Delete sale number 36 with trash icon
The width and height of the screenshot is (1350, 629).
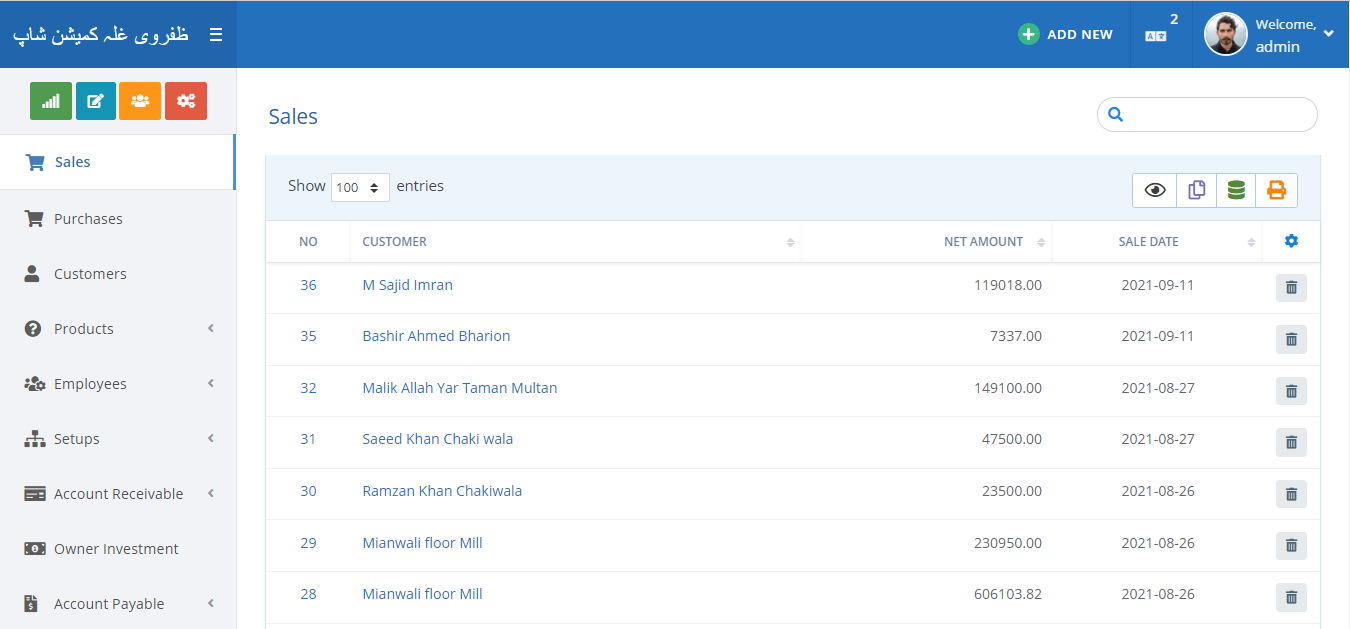click(1291, 287)
